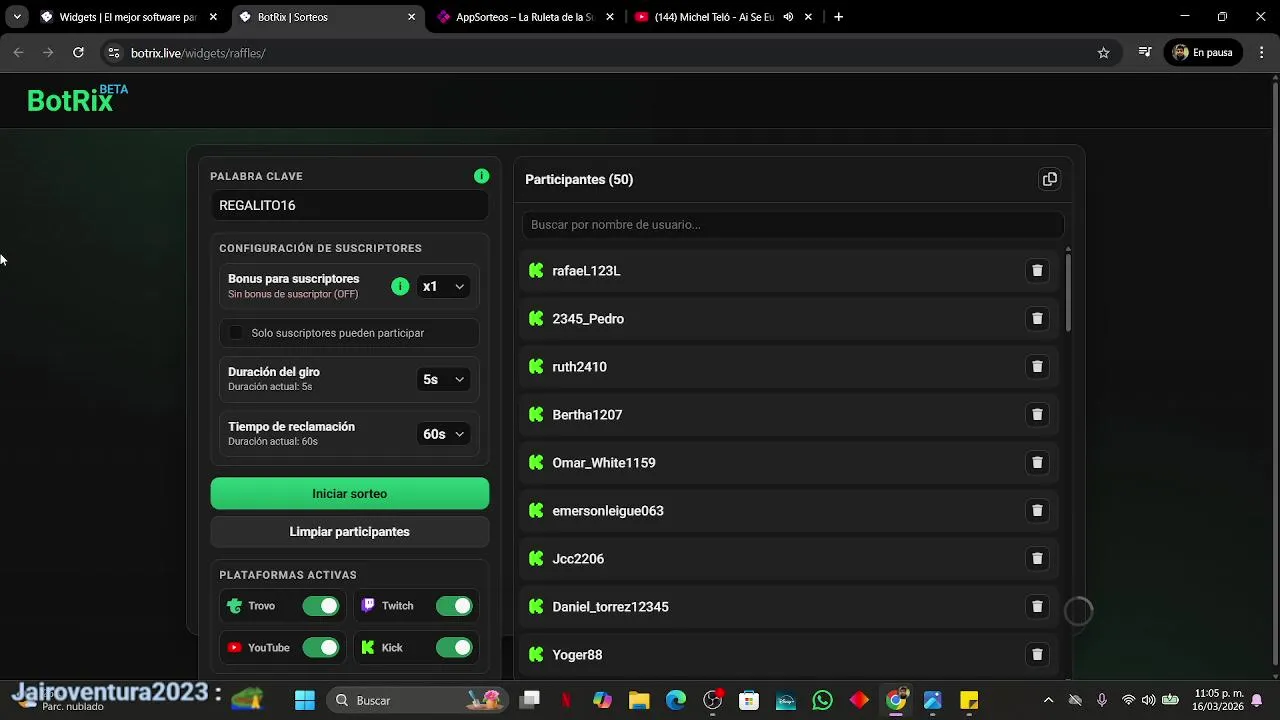Copy the participants list with the copy icon
The image size is (1280, 720).
click(x=1049, y=179)
